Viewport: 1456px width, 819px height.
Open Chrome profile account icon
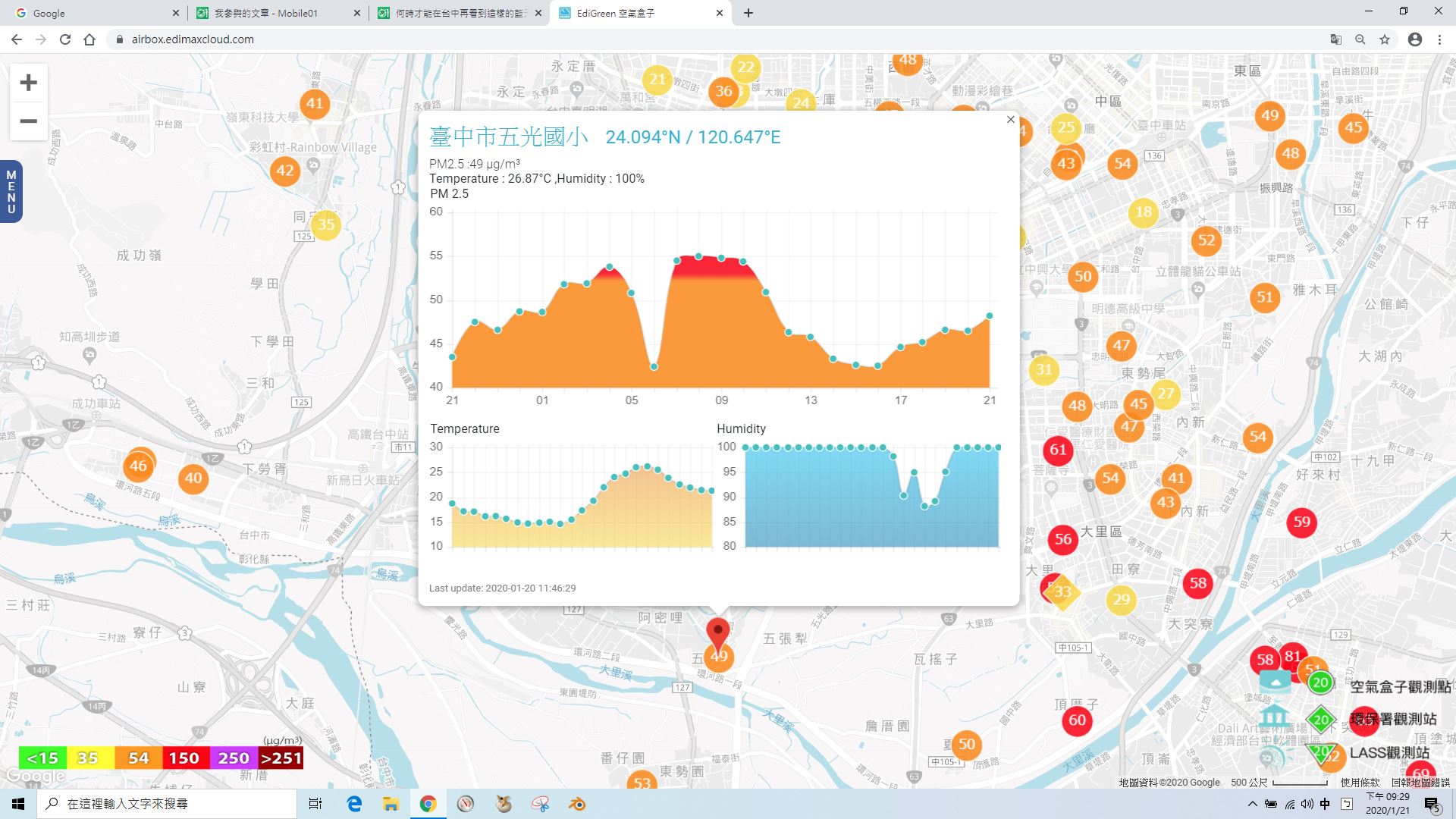point(1414,39)
